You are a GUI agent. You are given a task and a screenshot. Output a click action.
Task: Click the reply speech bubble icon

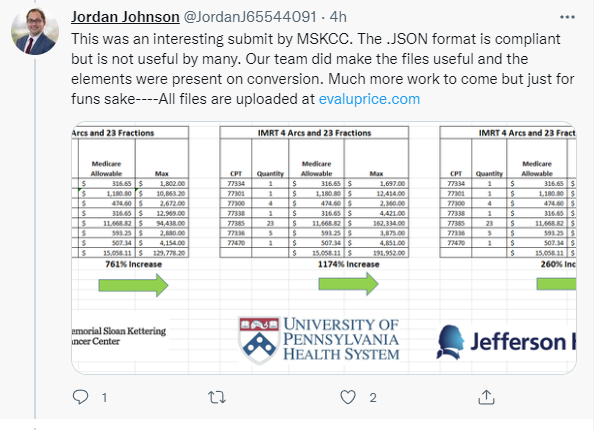(x=82, y=397)
